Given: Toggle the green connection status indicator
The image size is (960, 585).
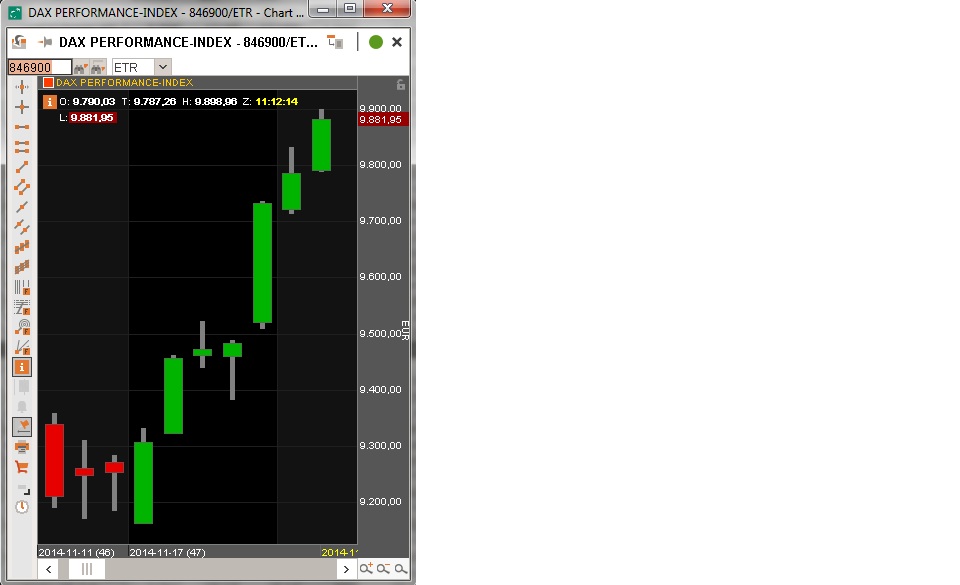Looking at the screenshot, I should 375,42.
